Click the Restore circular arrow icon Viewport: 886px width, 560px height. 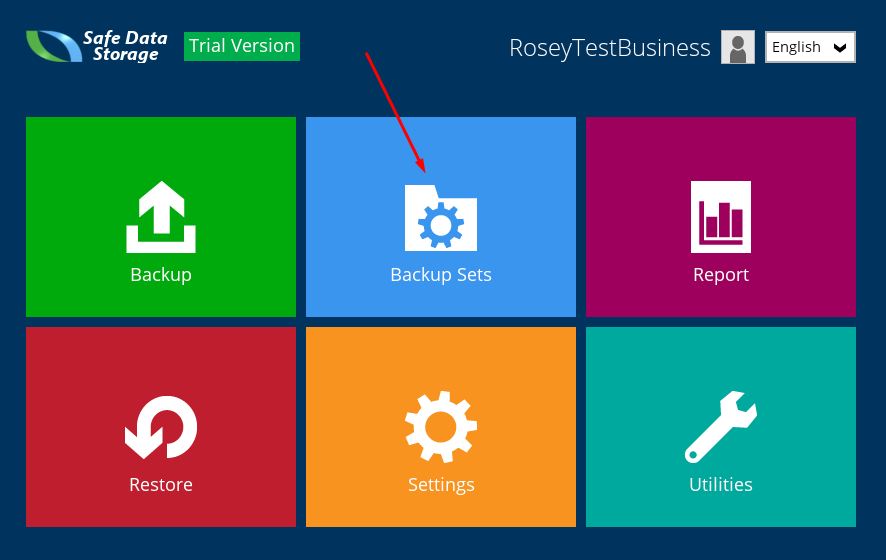click(161, 427)
